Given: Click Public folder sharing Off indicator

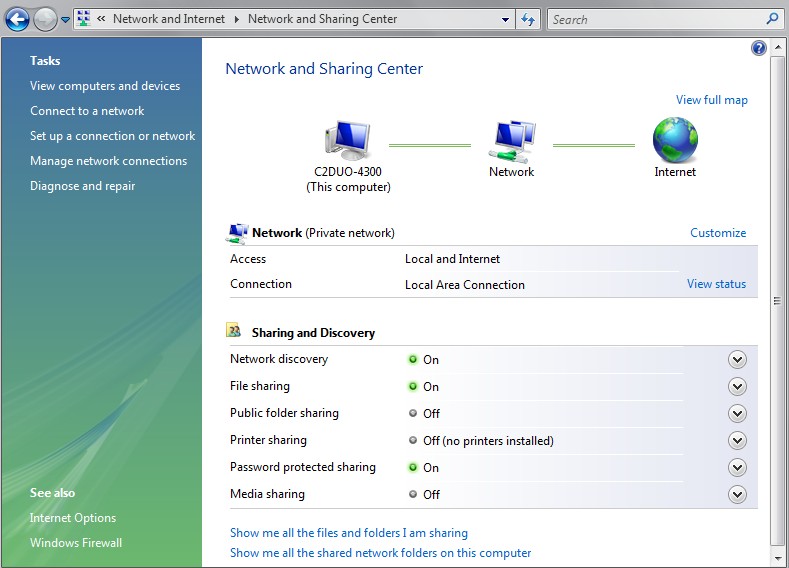Looking at the screenshot, I should 413,413.
